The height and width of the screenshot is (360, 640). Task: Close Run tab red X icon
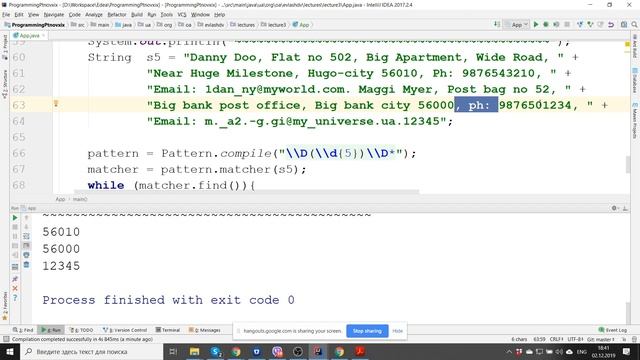pos(15,288)
